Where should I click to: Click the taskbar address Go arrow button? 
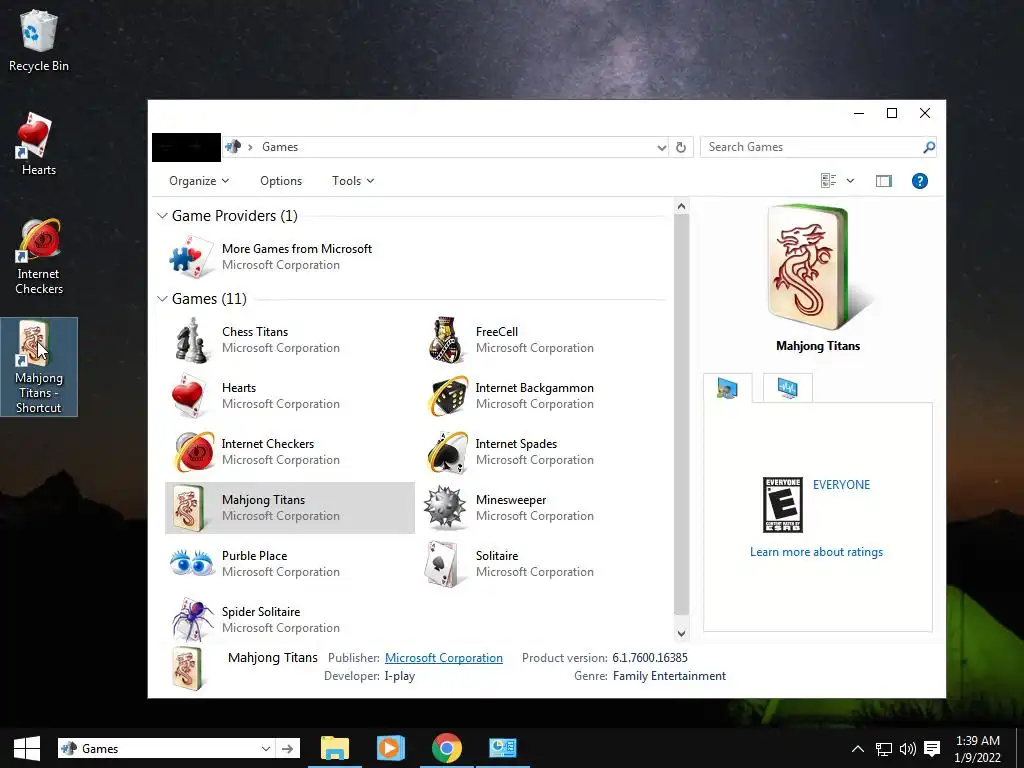pos(287,748)
